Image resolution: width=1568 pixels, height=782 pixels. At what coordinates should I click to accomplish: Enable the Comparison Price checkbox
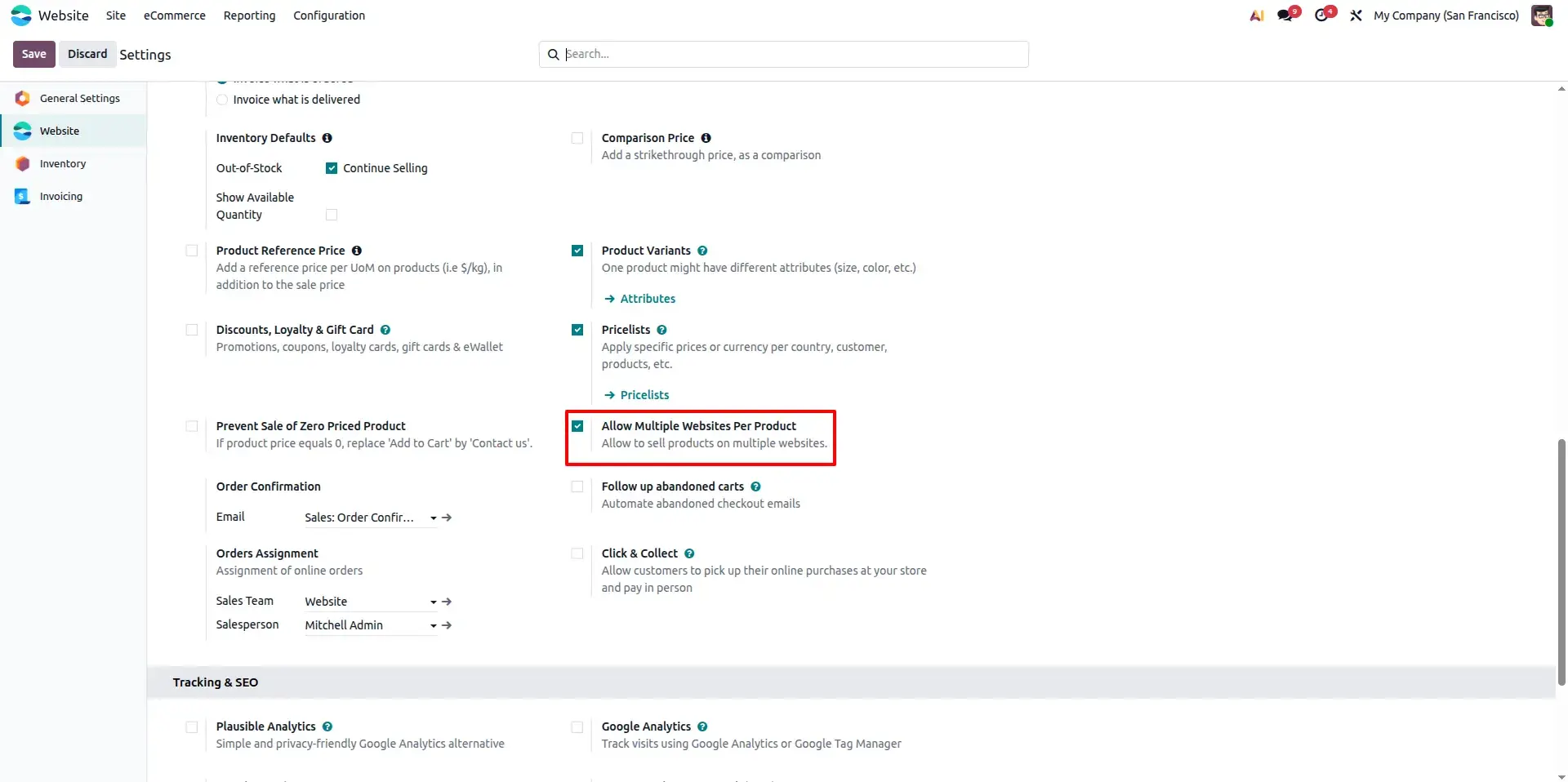tap(577, 138)
